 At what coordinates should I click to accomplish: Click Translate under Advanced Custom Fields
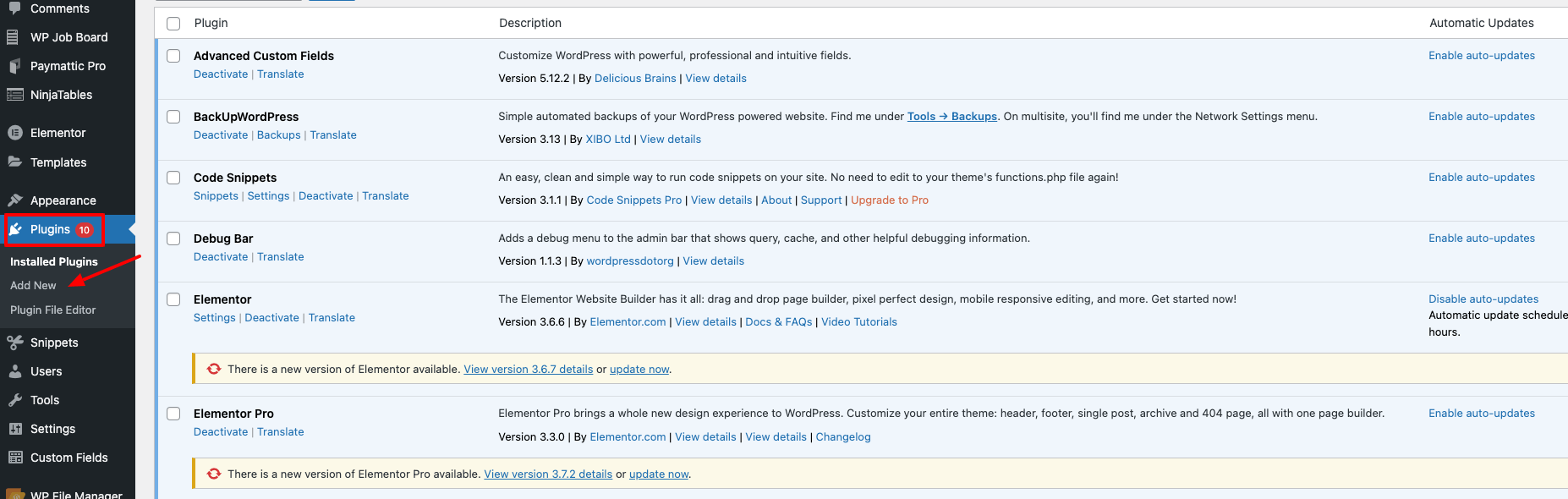tap(281, 74)
